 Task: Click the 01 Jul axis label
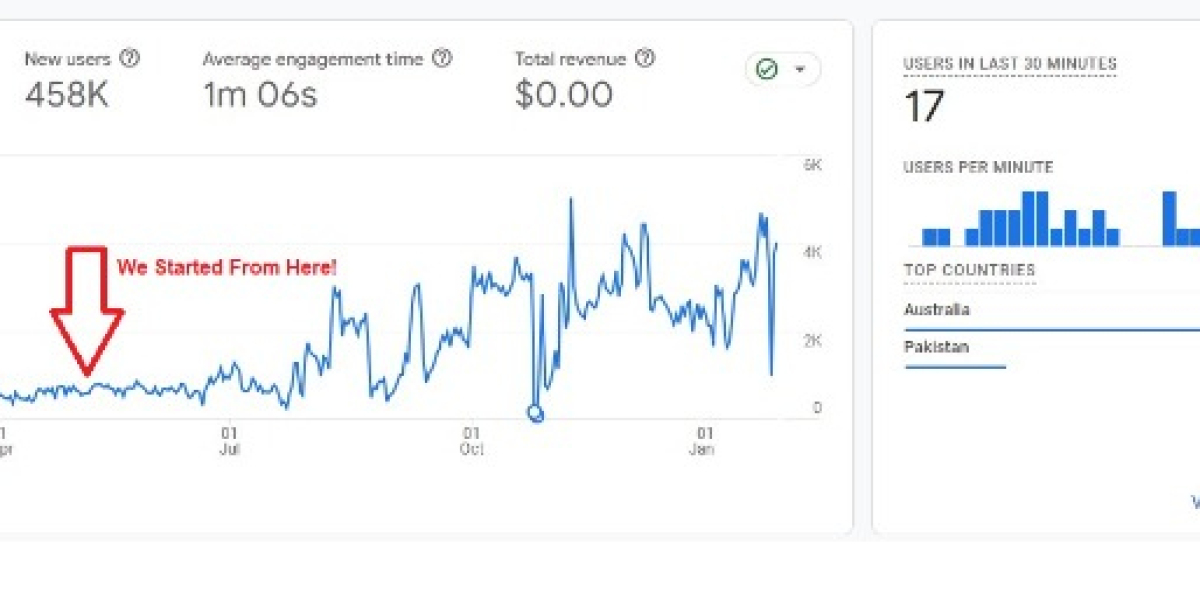pyautogui.click(x=228, y=442)
